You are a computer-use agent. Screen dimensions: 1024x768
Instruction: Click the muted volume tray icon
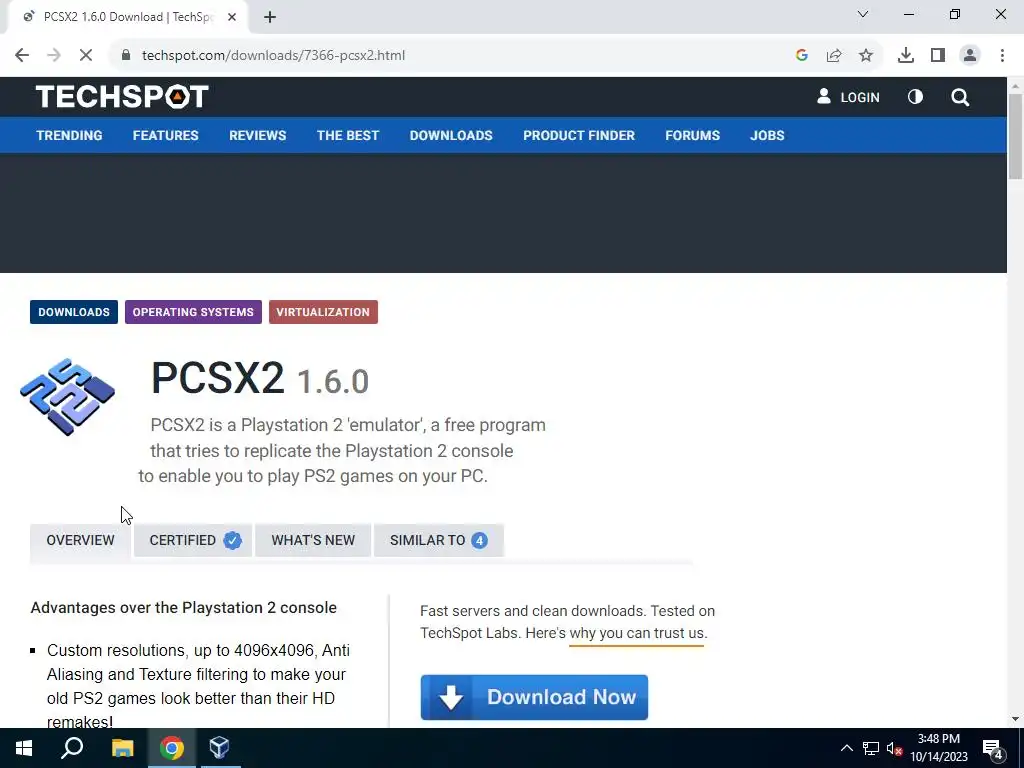click(x=894, y=748)
